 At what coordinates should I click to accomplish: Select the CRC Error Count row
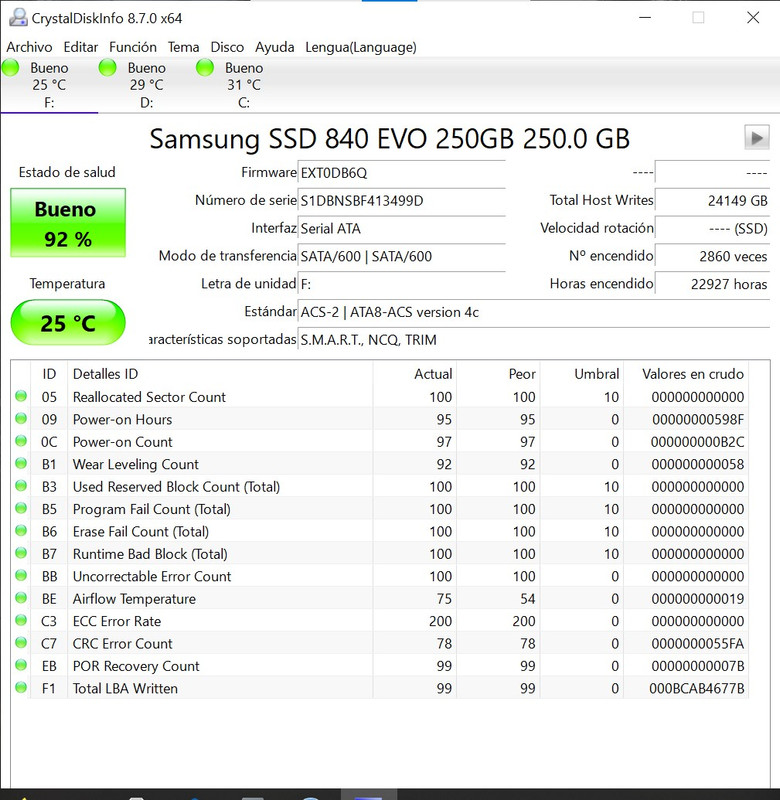[x=380, y=644]
